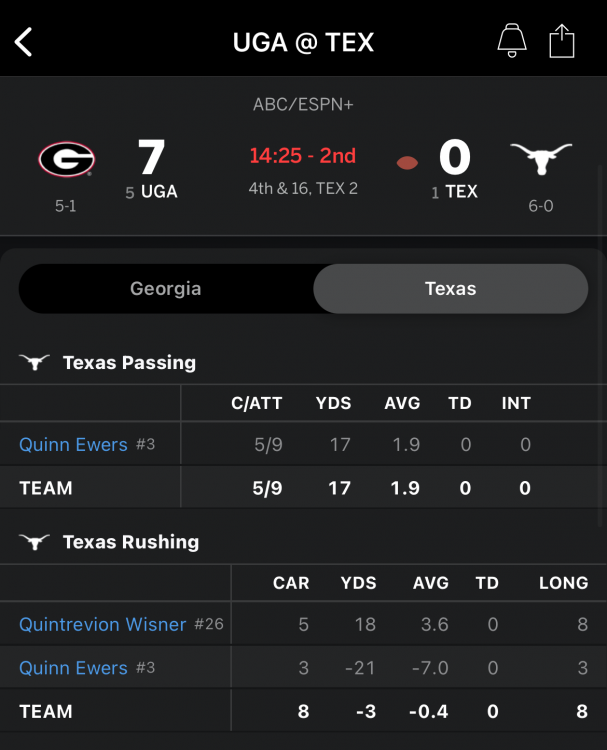Tap the TEX team name
The height and width of the screenshot is (750, 607).
460,192
